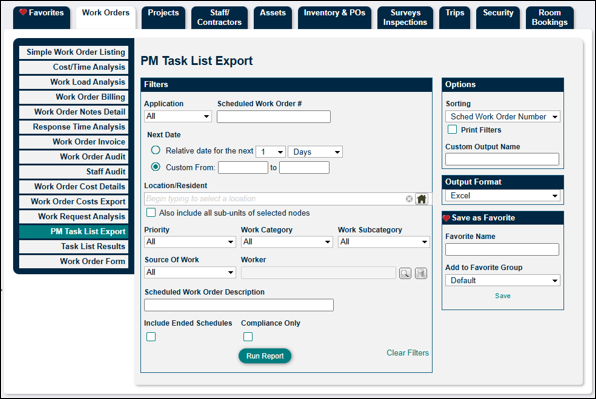Clear the Location/Resident field with x icon
Screen dimensions: 596x399
409,199
